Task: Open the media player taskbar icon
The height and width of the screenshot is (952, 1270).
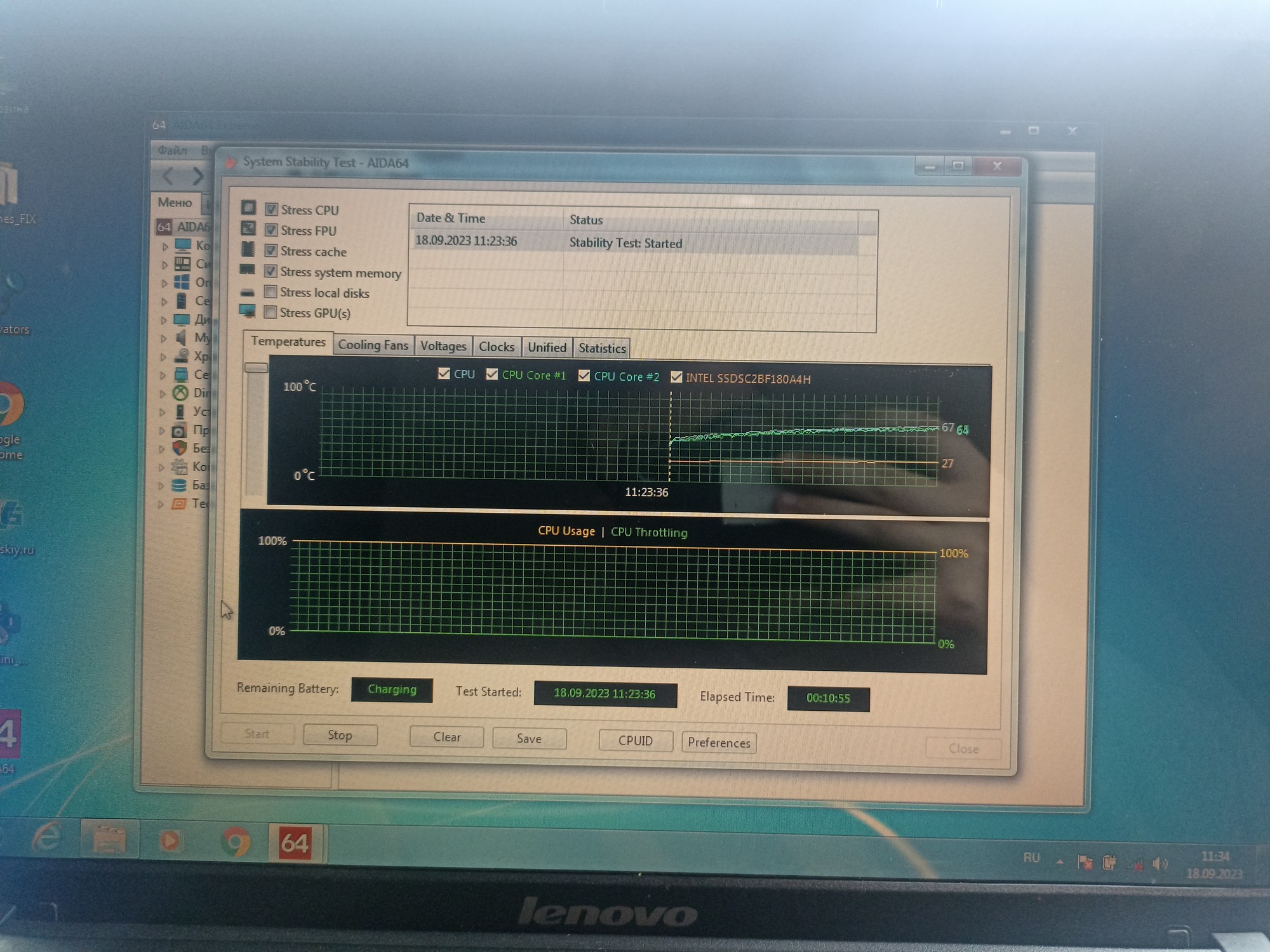Action: coord(170,841)
